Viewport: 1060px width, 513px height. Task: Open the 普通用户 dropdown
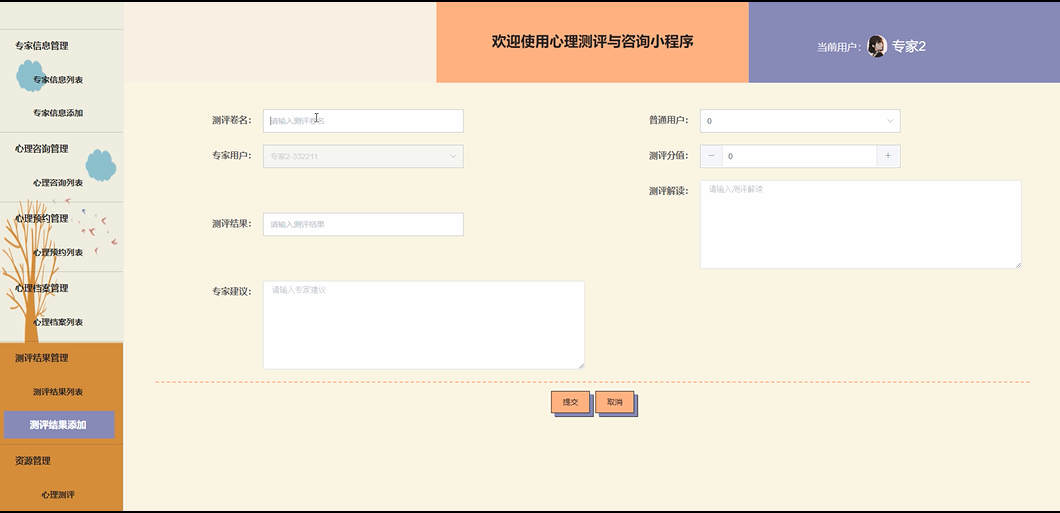tap(800, 121)
